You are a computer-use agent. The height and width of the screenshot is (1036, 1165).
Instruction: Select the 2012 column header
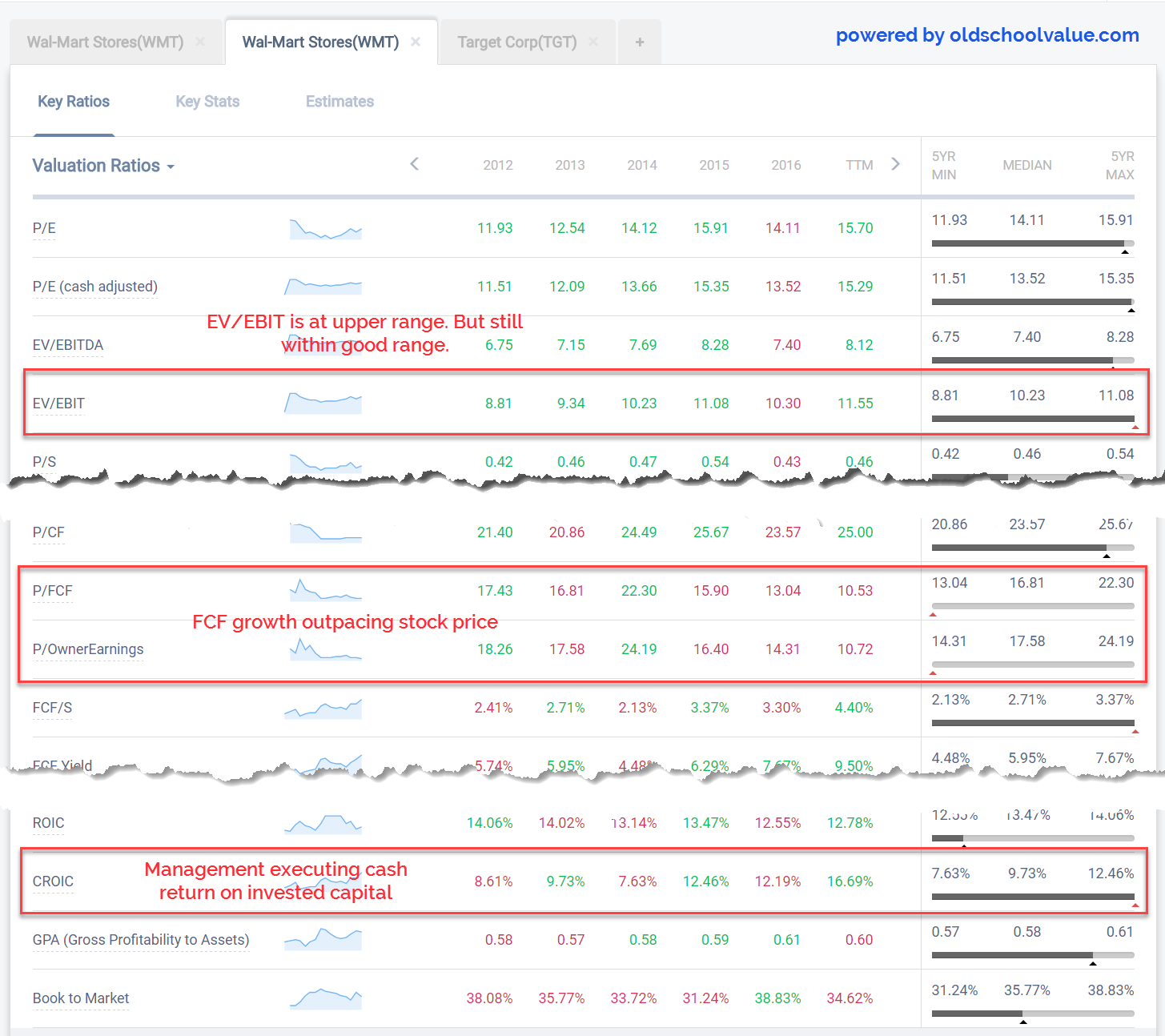coord(498,165)
